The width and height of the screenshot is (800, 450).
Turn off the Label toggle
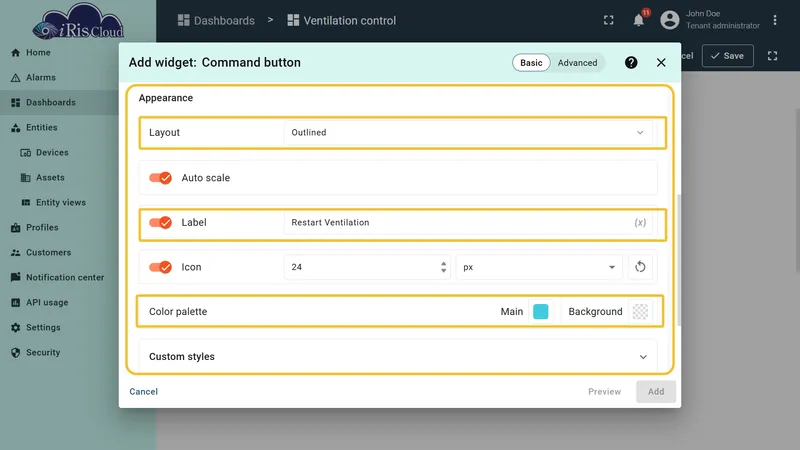(160, 223)
